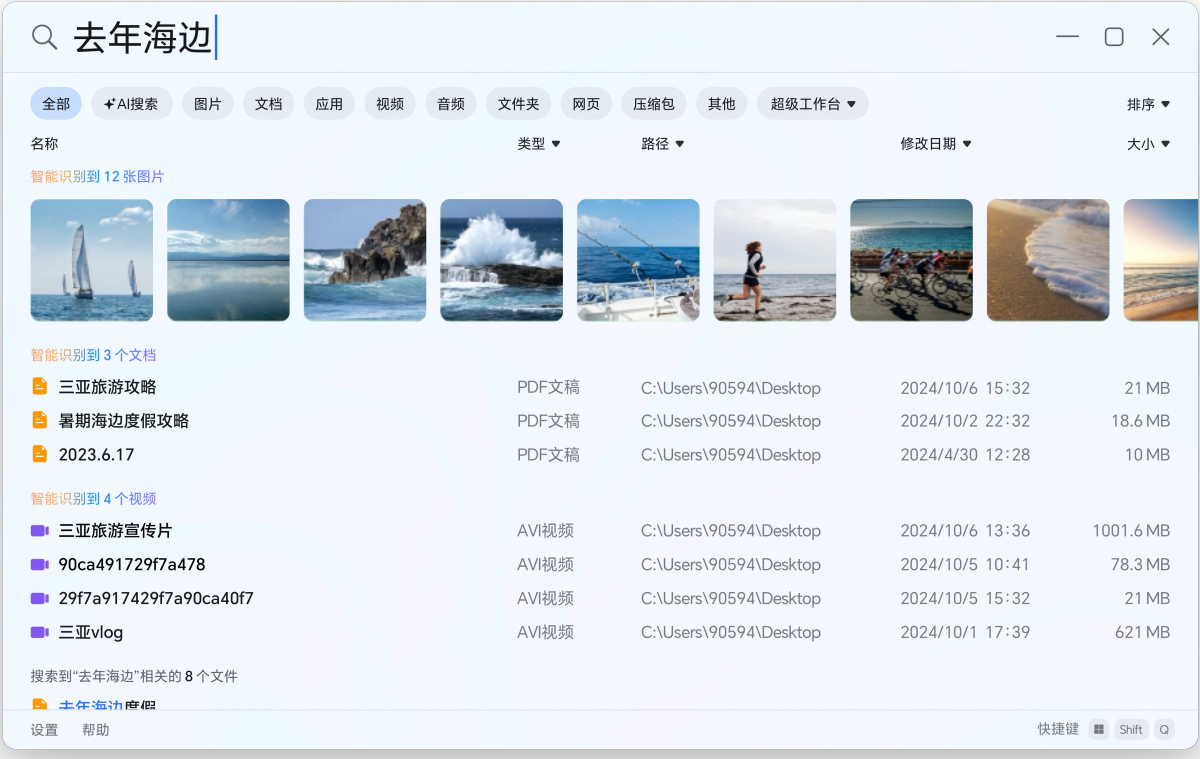
Task: Switch to the 全部 tab
Action: [x=55, y=103]
